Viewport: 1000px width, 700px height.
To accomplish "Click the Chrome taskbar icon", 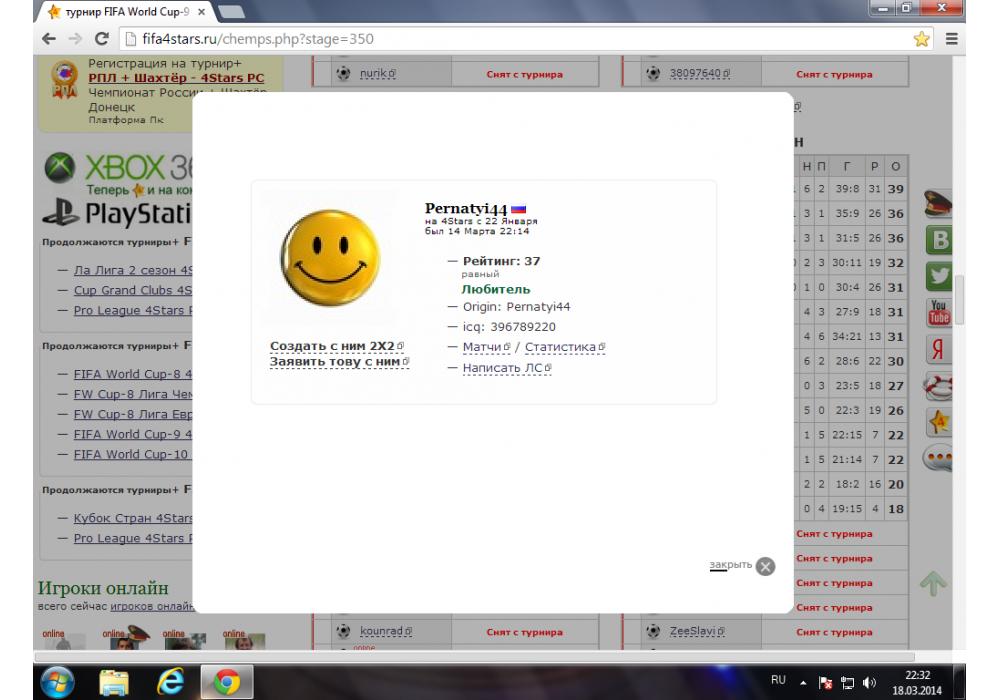I will coord(226,682).
